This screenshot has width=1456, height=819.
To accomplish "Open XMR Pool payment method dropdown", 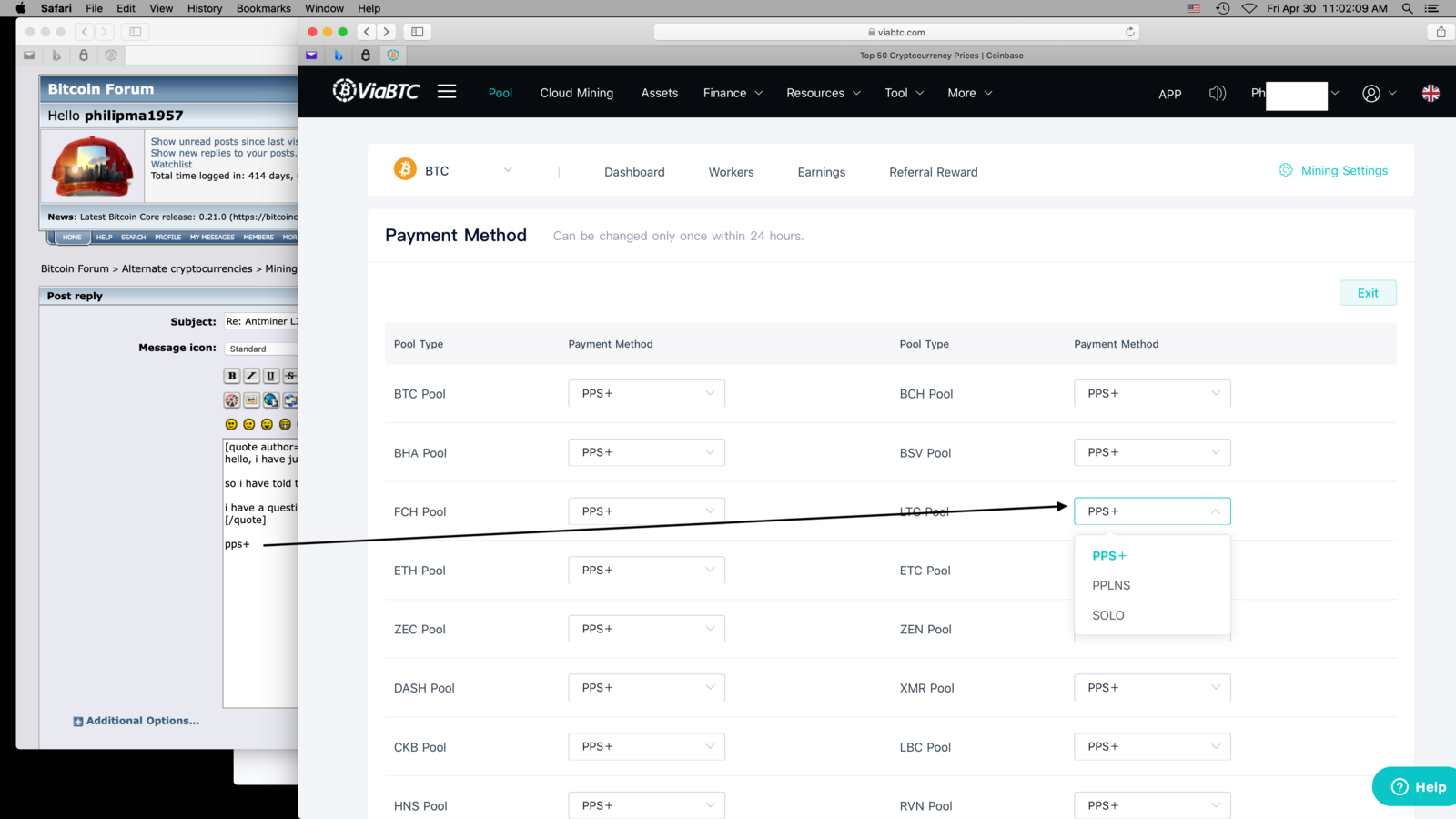I will click(1152, 688).
